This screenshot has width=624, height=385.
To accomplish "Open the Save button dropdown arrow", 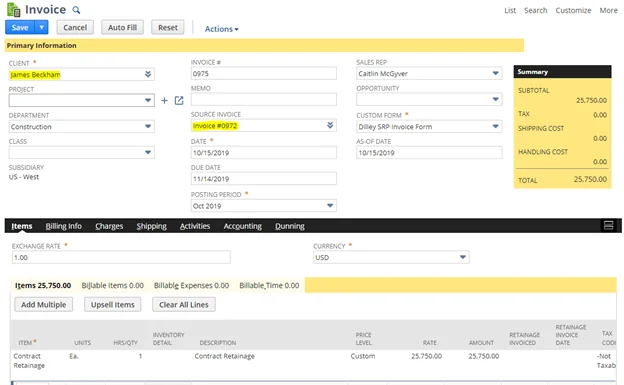I will pos(41,27).
